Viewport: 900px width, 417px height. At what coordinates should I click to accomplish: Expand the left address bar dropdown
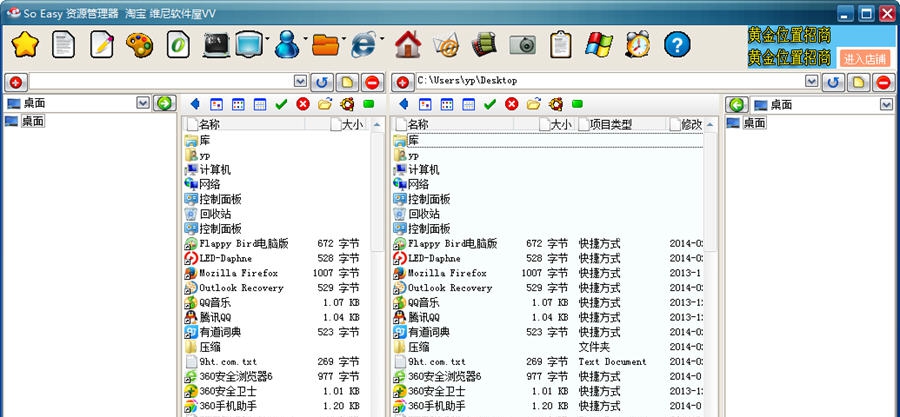pos(300,81)
